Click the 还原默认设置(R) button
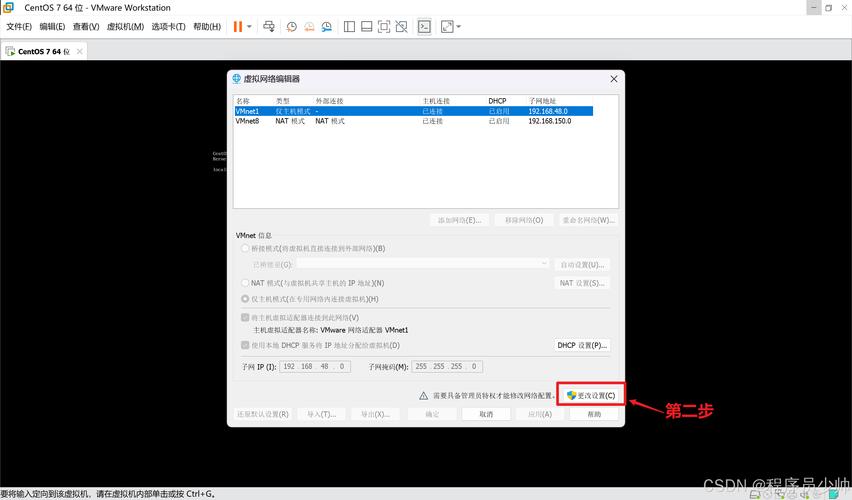This screenshot has width=852, height=500. pos(263,414)
